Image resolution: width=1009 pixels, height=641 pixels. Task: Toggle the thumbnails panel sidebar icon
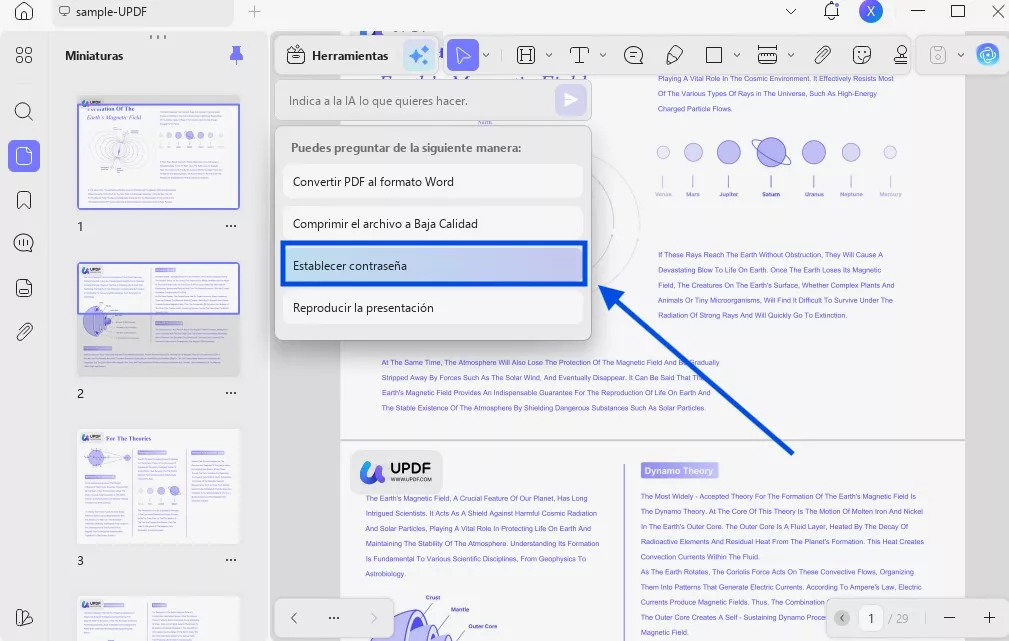(x=24, y=156)
